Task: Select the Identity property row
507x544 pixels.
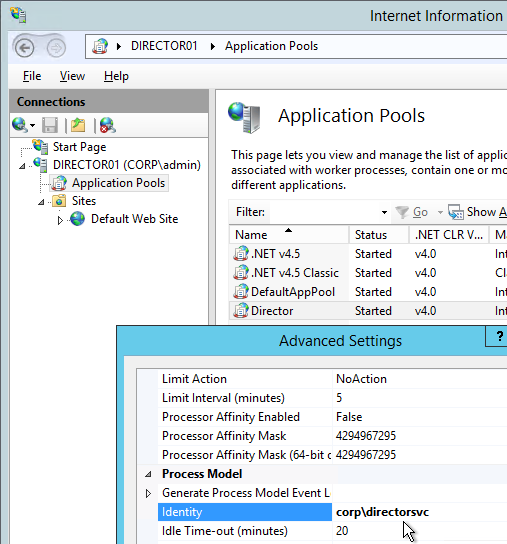Action: pyautogui.click(x=245, y=512)
